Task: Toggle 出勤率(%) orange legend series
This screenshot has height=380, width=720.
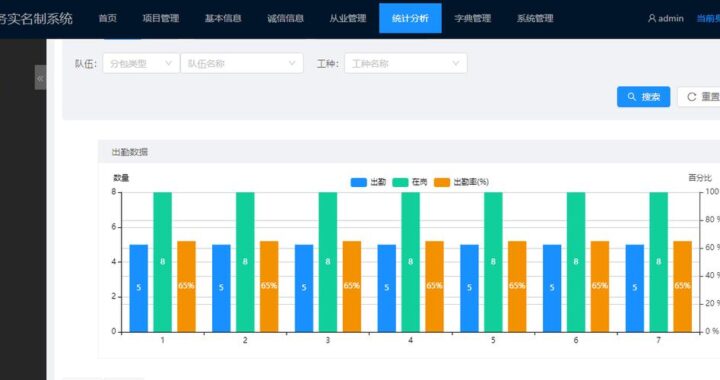Action: coord(461,182)
